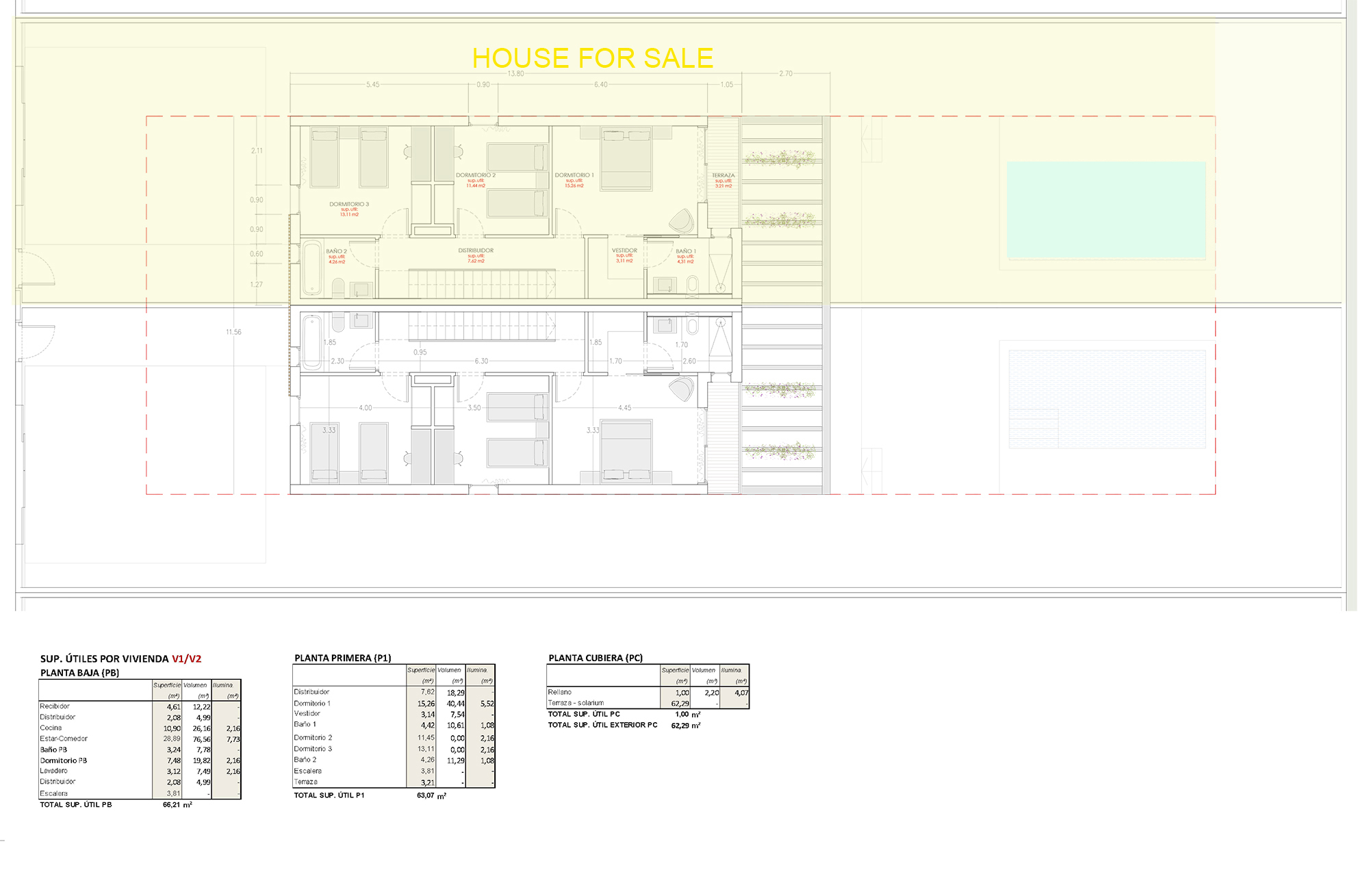Click the DORMITORIO 3 room label
This screenshot has width=1369, height=896.
(x=349, y=204)
